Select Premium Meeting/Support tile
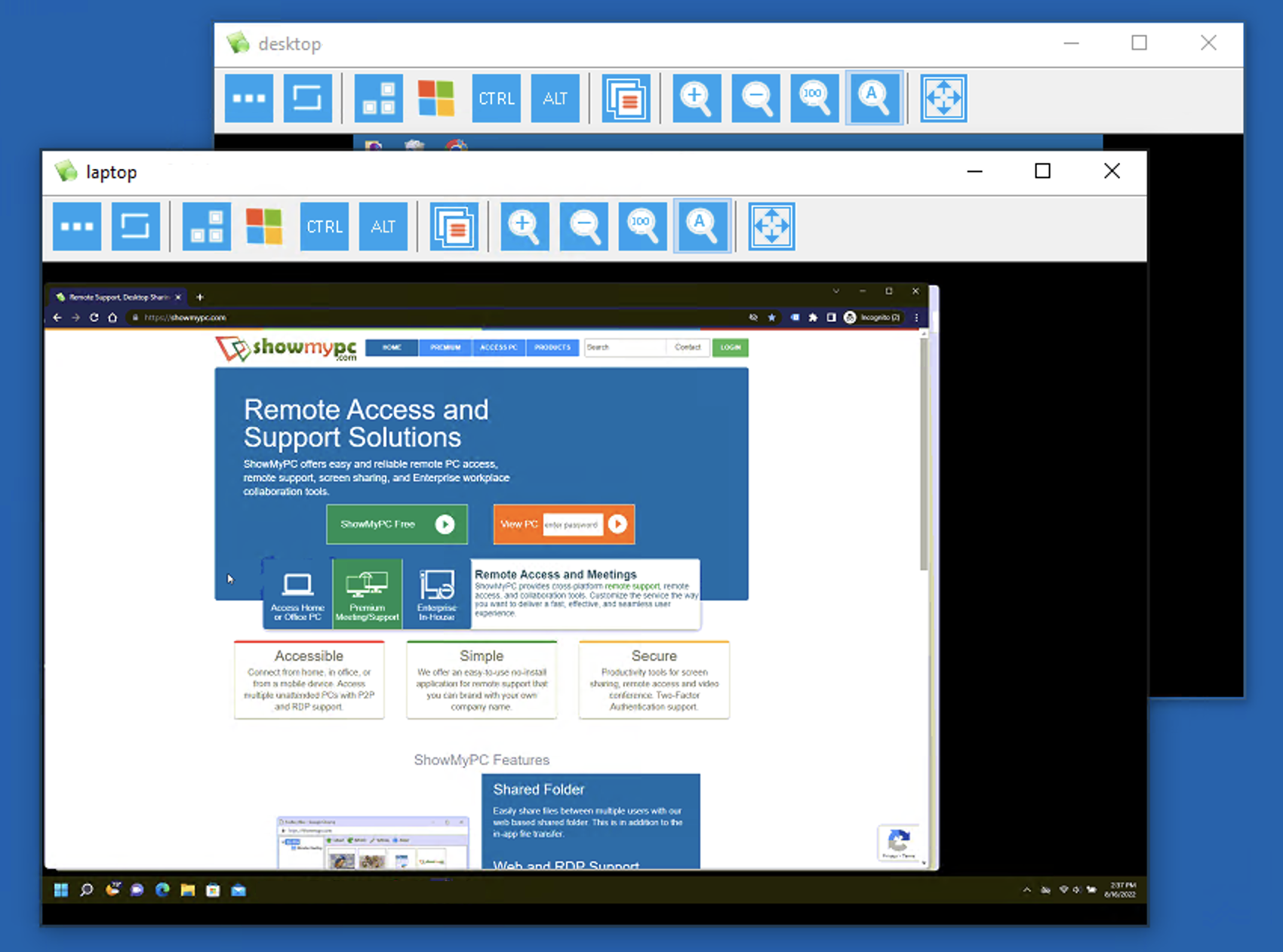The height and width of the screenshot is (952, 1283). 367,593
